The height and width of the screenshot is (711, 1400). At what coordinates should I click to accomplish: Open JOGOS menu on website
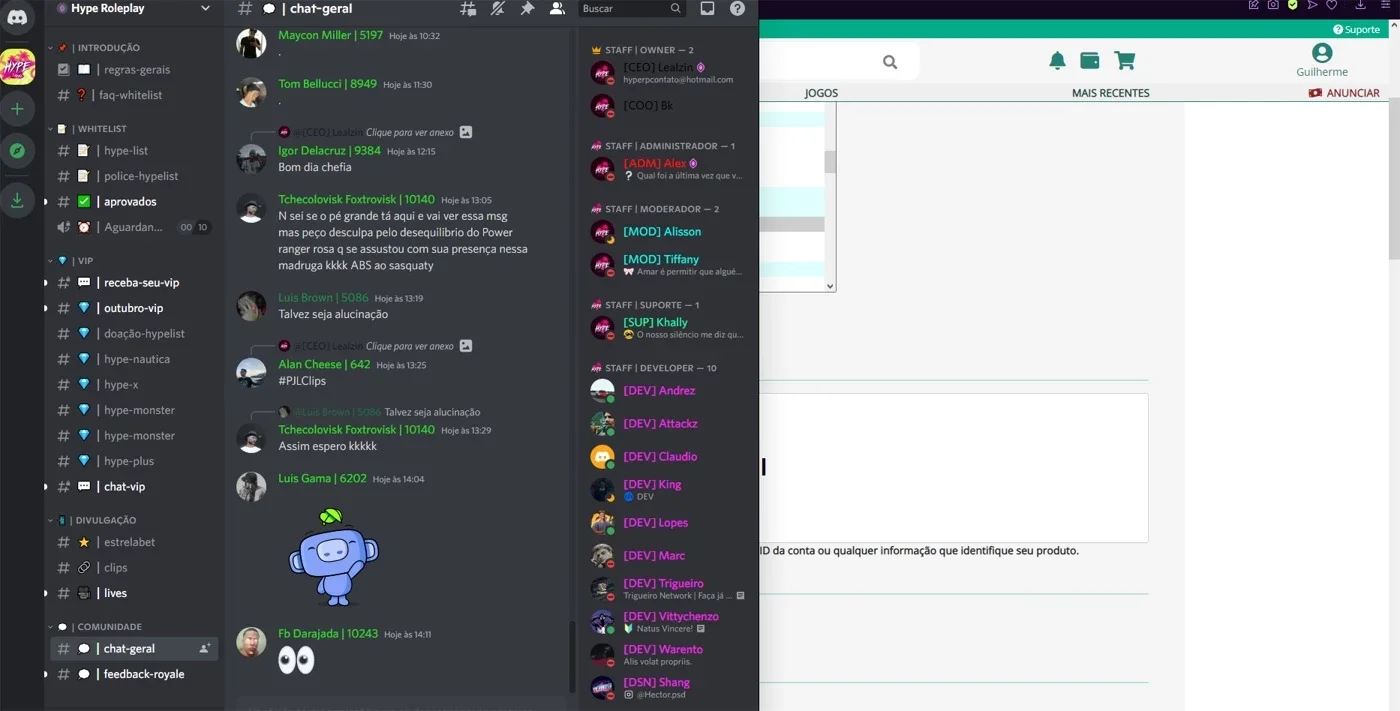click(x=821, y=93)
